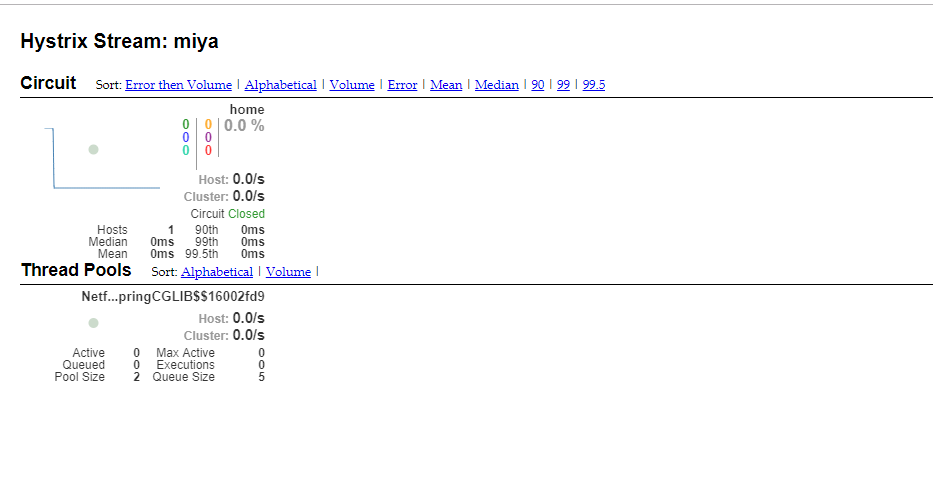Click the Queued threads label

[x=84, y=365]
